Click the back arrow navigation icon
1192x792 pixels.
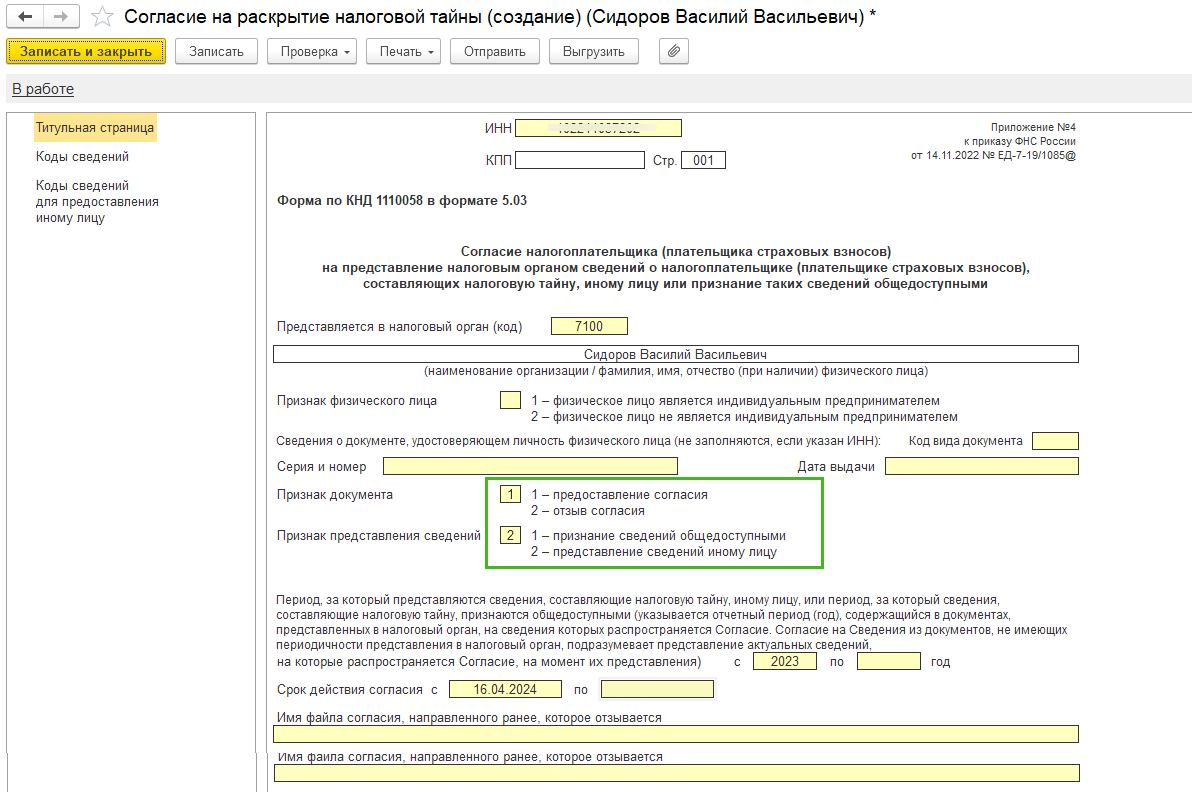[x=25, y=17]
